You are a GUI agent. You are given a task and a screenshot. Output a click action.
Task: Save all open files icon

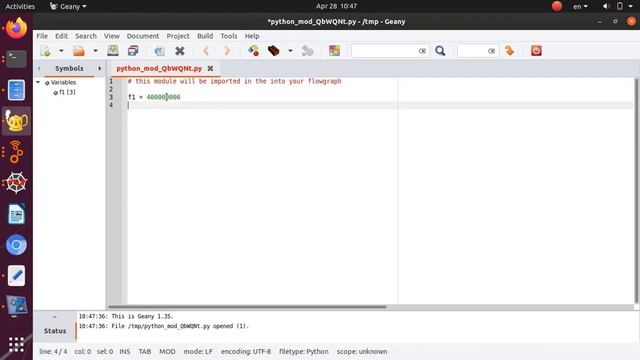[x=133, y=51]
